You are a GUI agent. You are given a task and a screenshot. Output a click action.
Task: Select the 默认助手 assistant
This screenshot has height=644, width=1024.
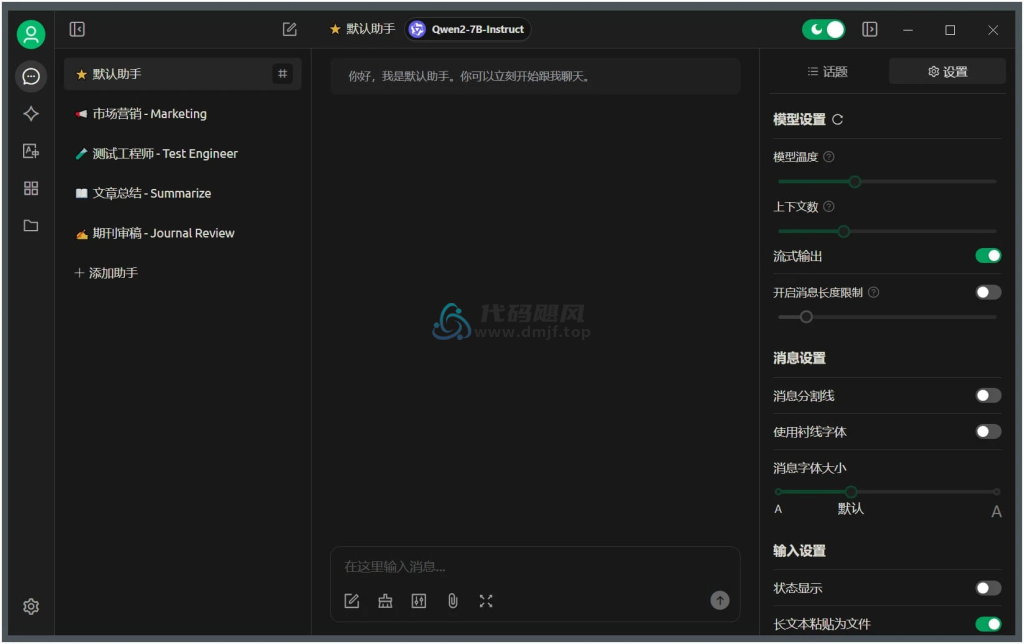pyautogui.click(x=182, y=74)
